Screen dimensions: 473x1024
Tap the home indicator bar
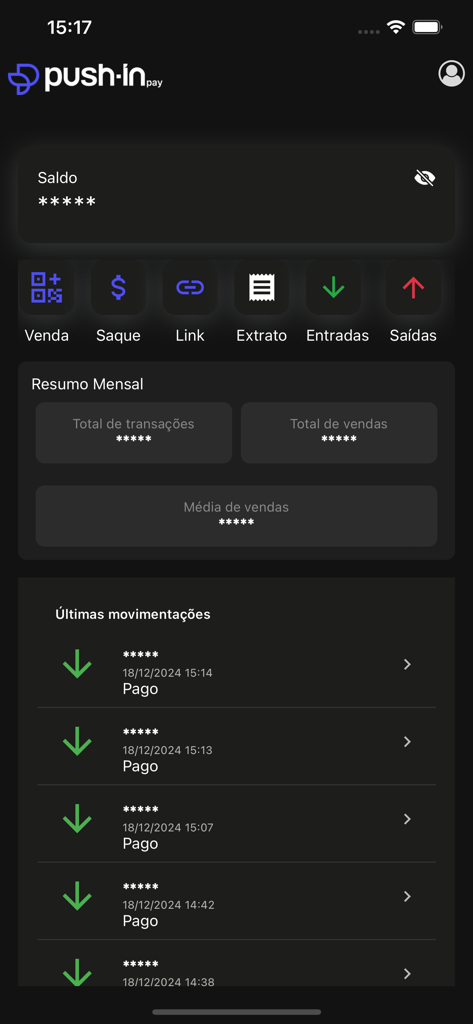click(236, 1012)
